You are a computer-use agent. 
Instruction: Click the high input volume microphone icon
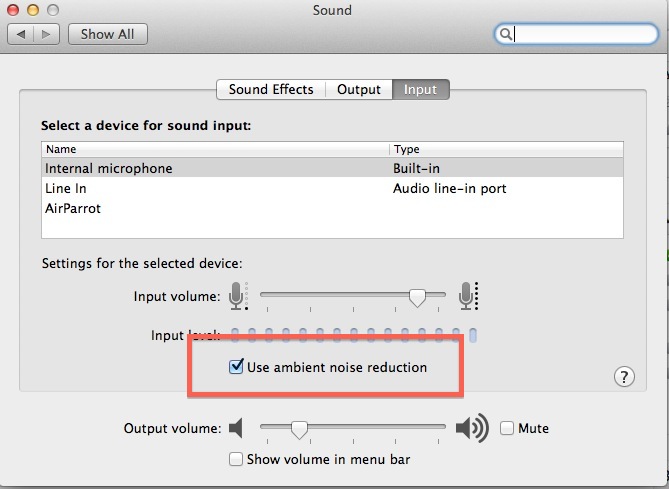pos(468,296)
